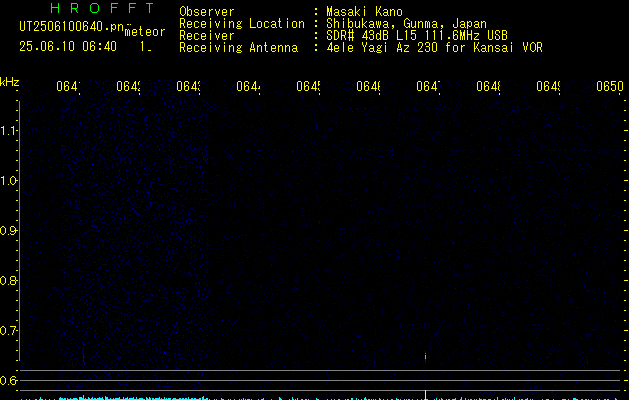The width and height of the screenshot is (629, 400).
Task: Click the Receiving Location label
Action: 242,24
